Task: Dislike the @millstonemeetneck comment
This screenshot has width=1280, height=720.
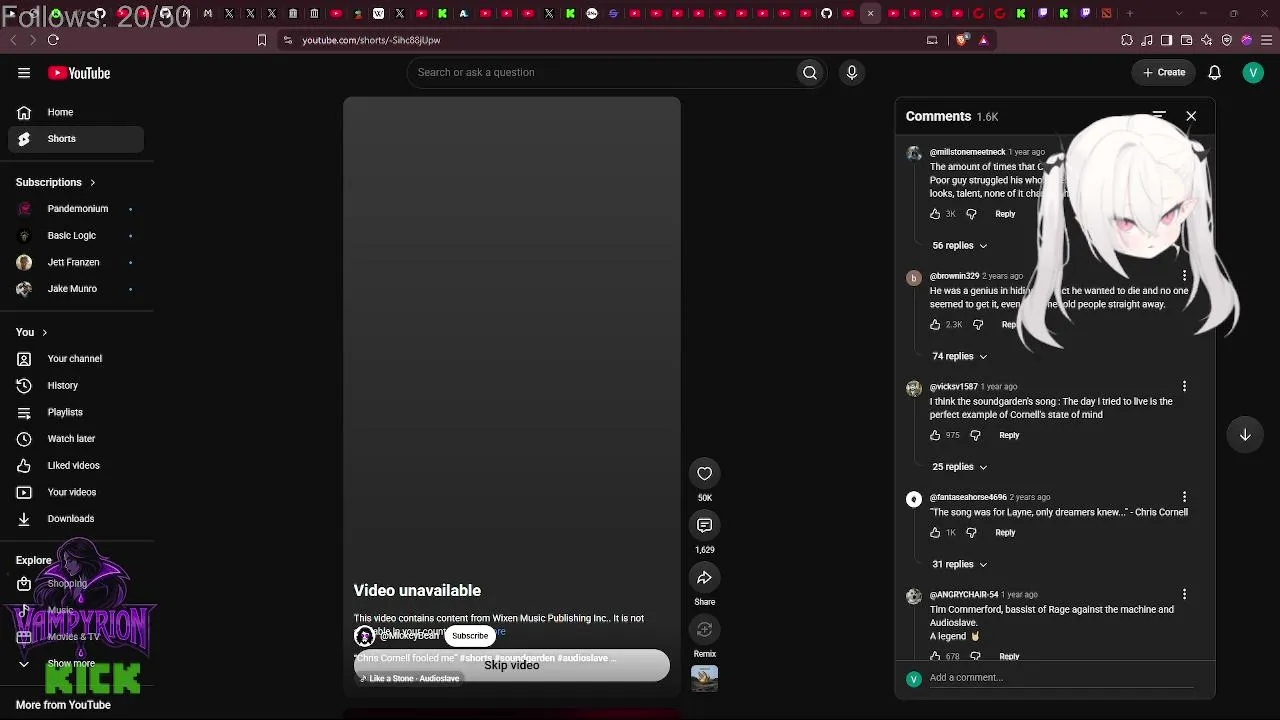Action: point(971,214)
